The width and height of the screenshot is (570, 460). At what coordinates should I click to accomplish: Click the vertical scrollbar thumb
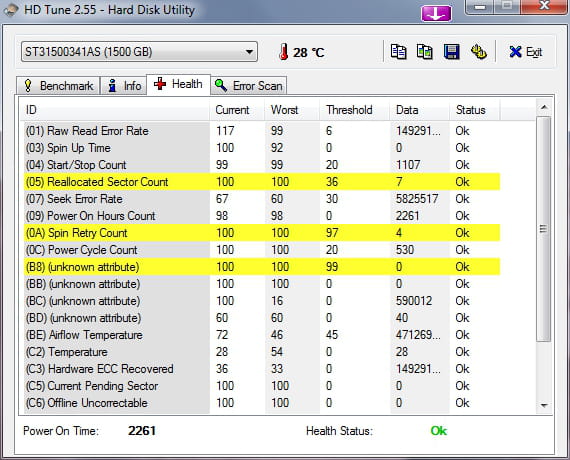click(544, 229)
